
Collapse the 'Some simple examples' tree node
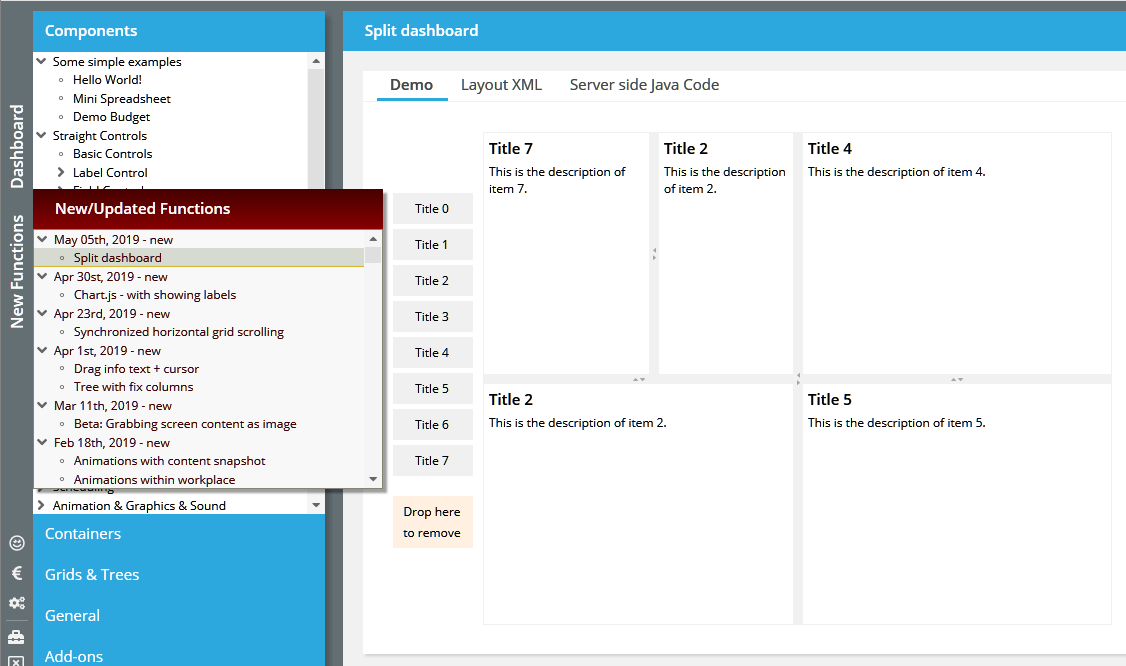pyautogui.click(x=42, y=61)
